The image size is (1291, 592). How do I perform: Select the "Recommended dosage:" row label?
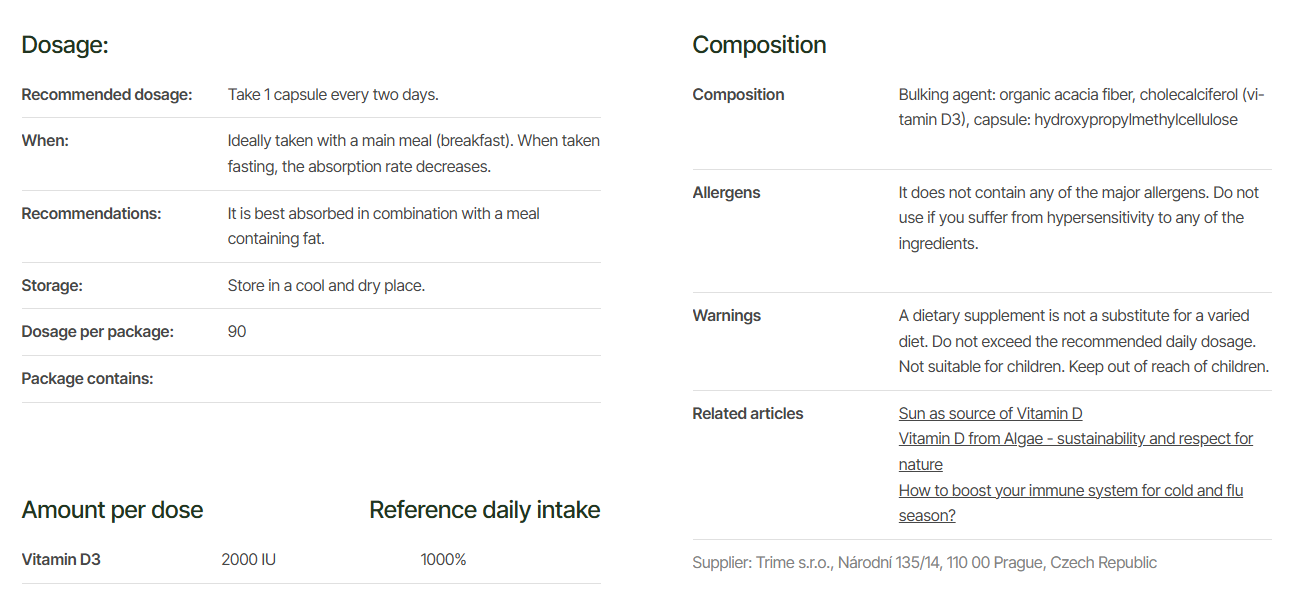coord(107,95)
